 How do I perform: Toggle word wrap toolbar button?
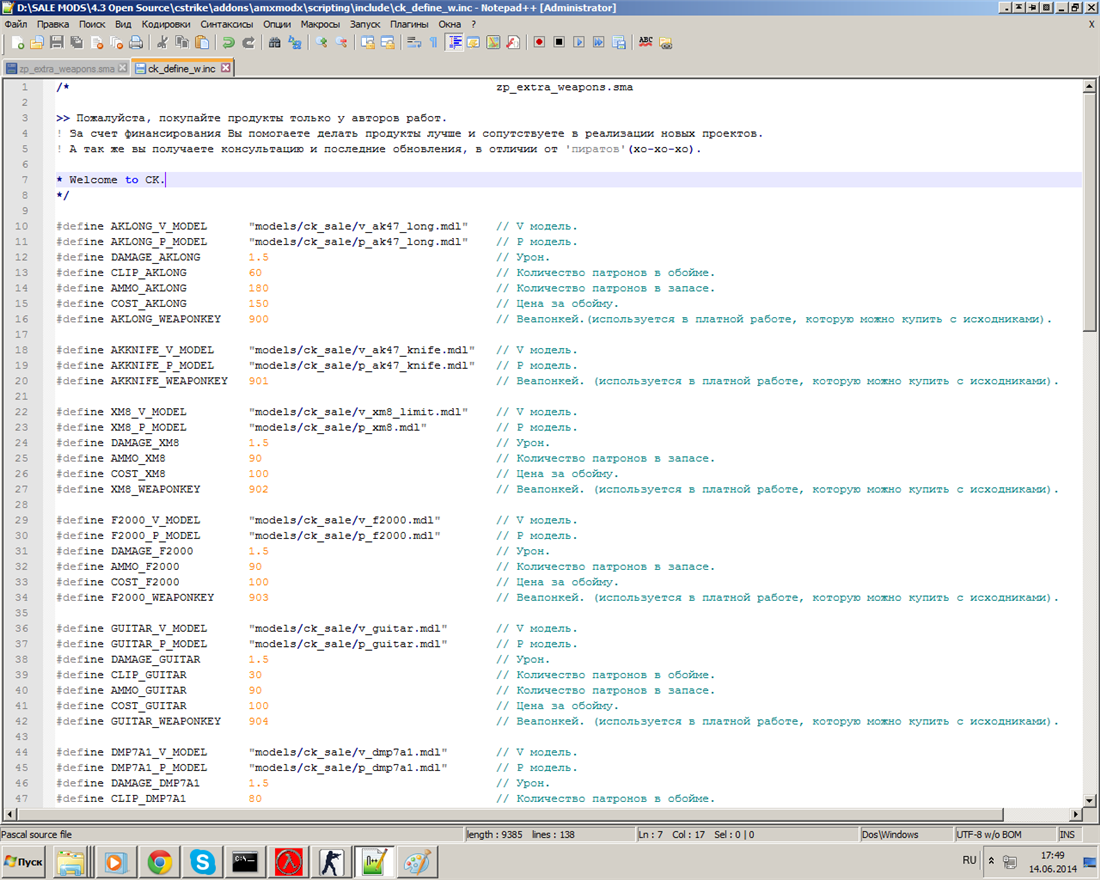tap(414, 43)
